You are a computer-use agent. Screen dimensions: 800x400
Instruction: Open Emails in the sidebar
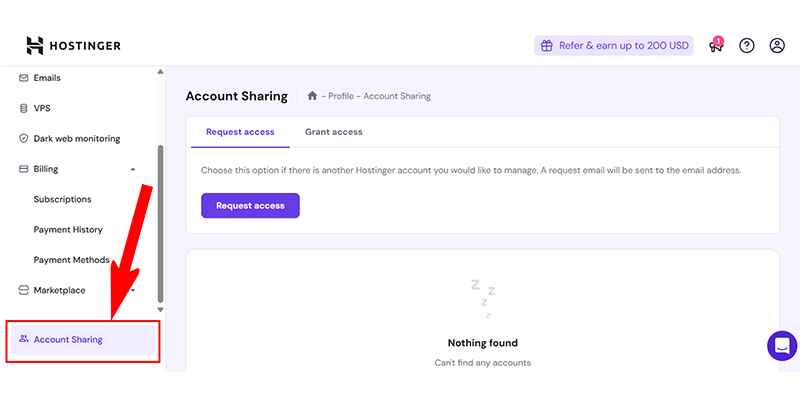47,78
